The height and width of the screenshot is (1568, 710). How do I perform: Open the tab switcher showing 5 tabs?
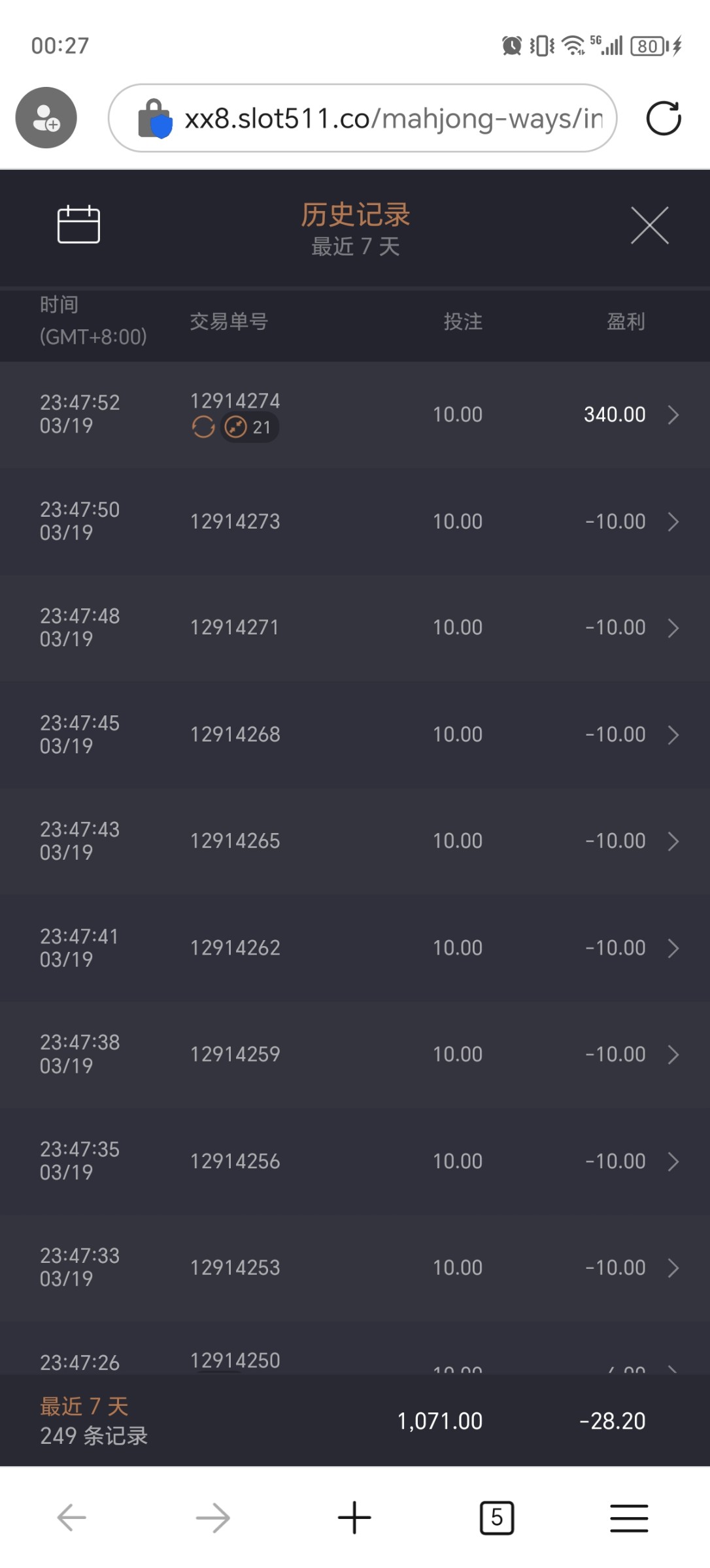point(497,1517)
